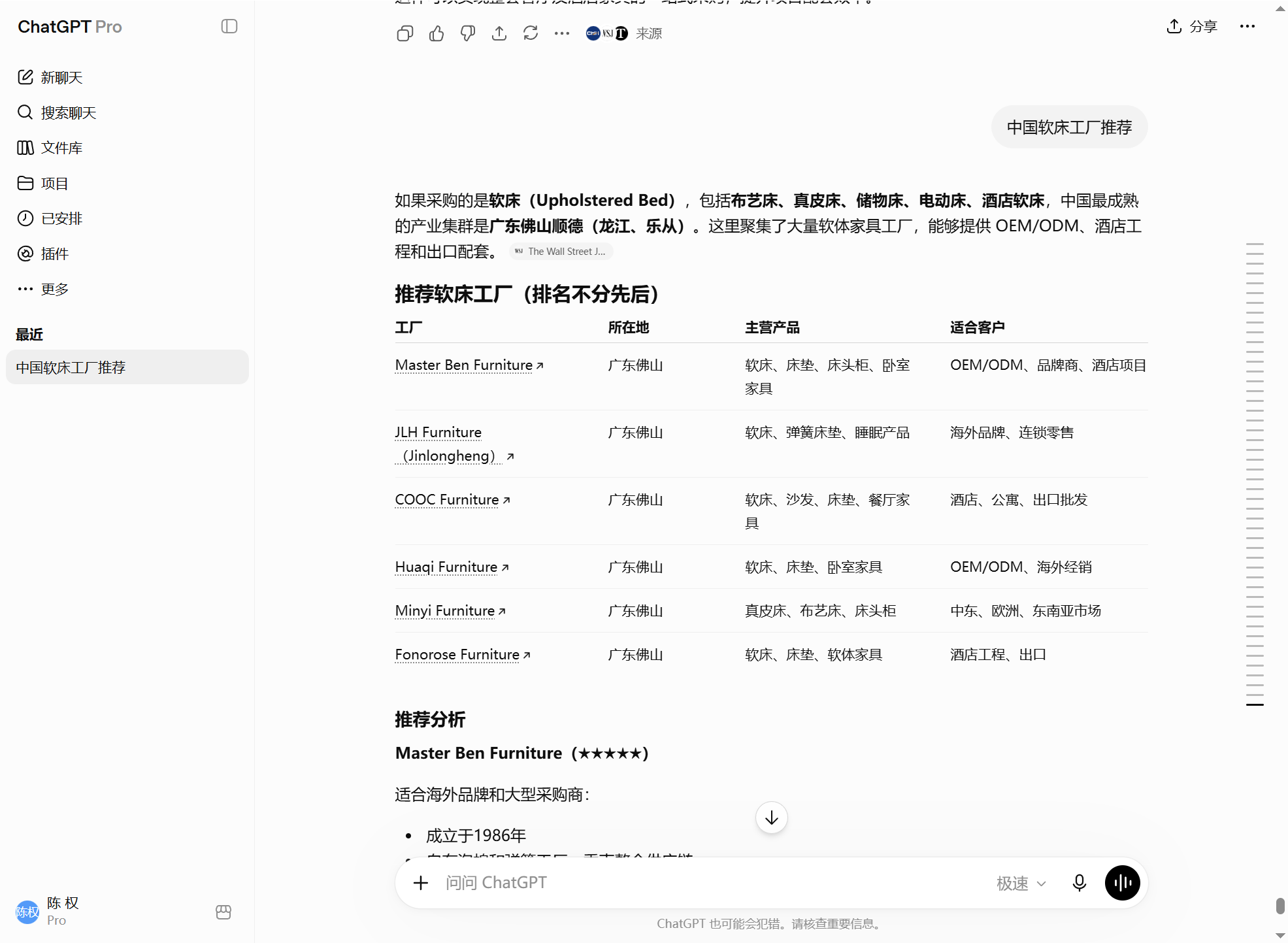The width and height of the screenshot is (1288, 943).
Task: Open JLH Furniture (Jinlongheng) link
Action: click(454, 444)
